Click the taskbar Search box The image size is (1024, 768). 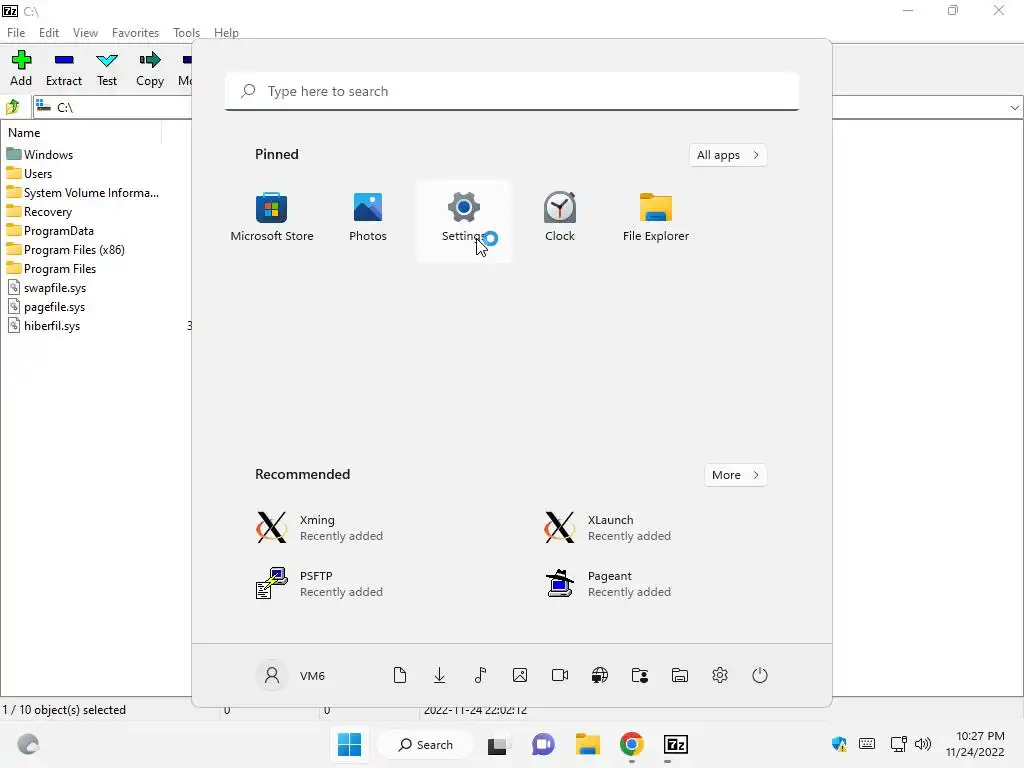[426, 744]
